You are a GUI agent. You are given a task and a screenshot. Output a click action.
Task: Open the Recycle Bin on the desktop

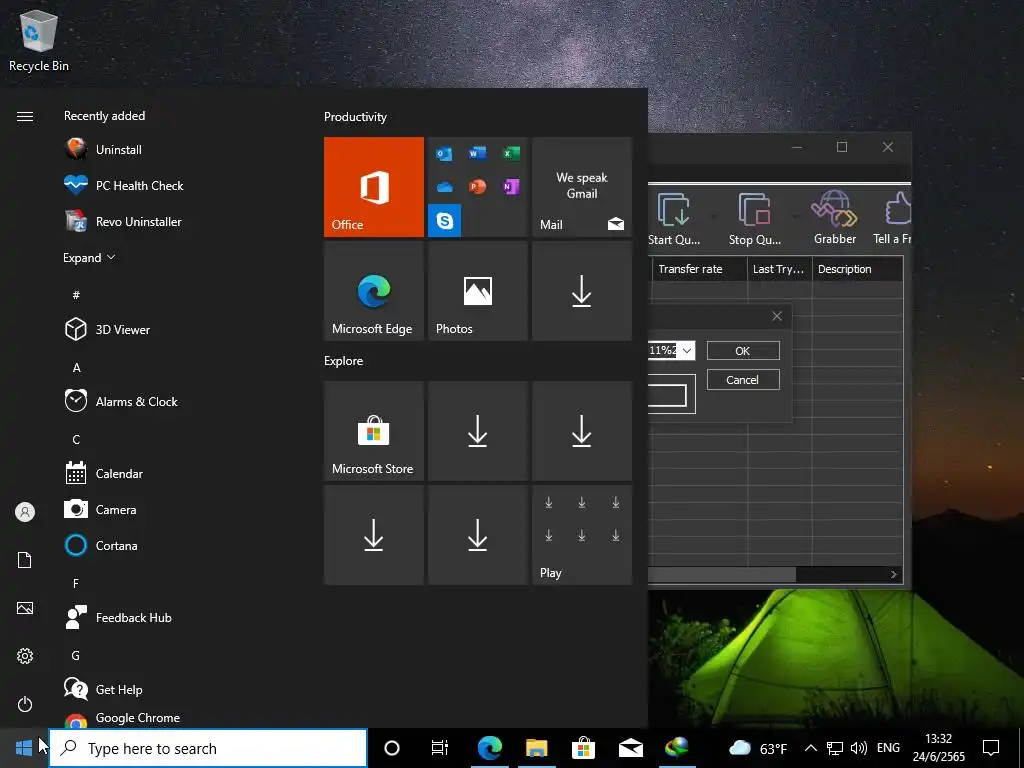39,42
